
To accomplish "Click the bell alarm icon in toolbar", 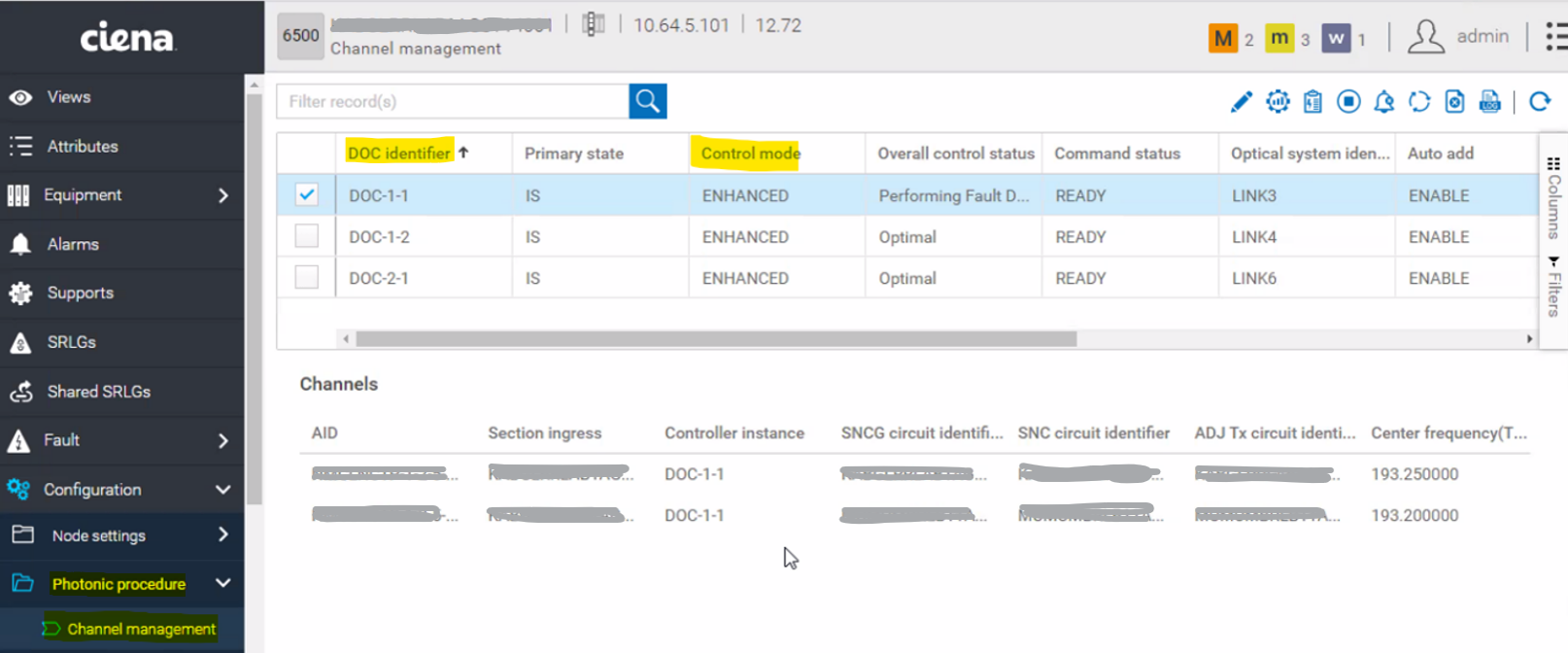I will click(1383, 102).
